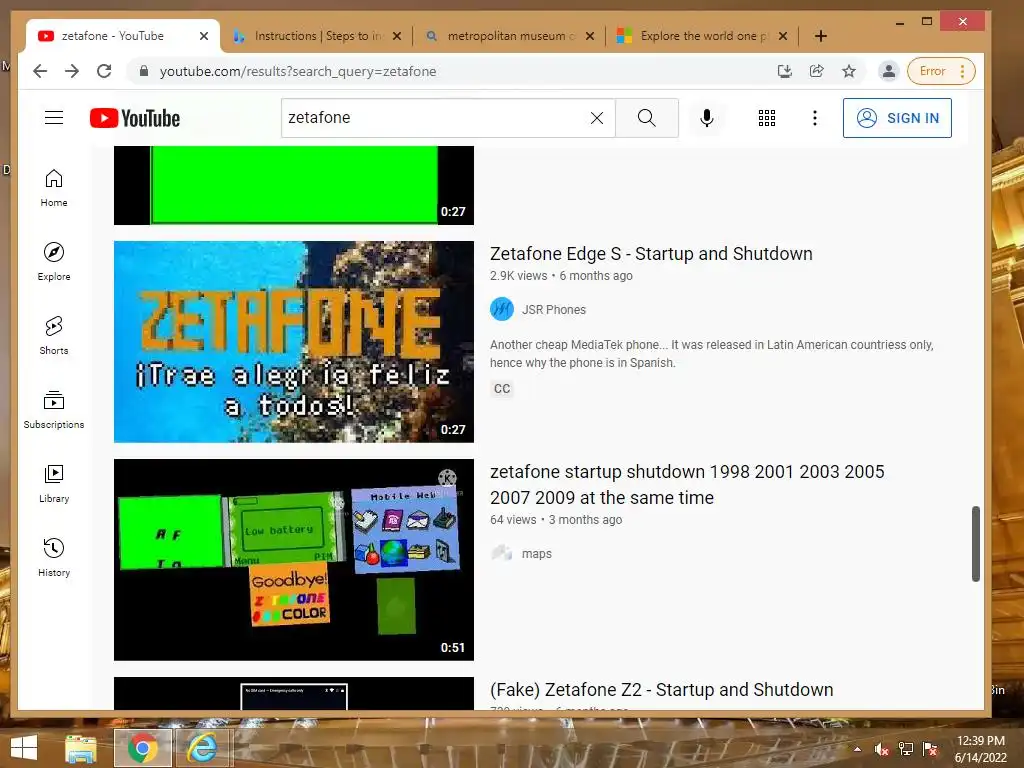Open maps channel avatar

[502, 553]
